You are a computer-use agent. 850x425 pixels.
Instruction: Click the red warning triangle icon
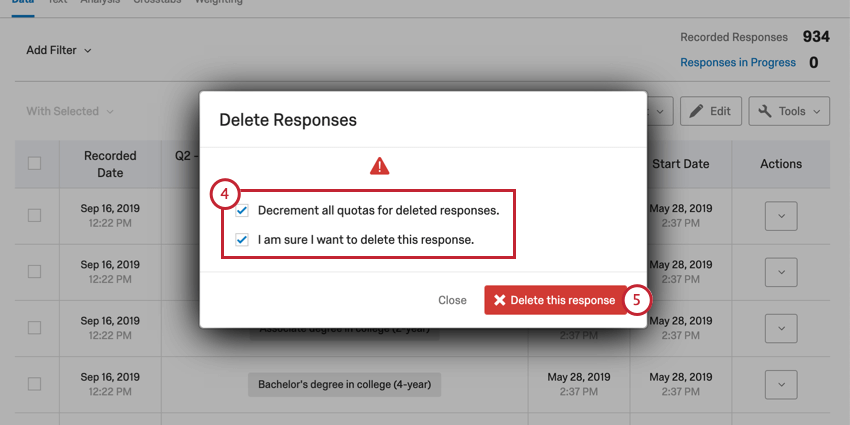coord(379,166)
